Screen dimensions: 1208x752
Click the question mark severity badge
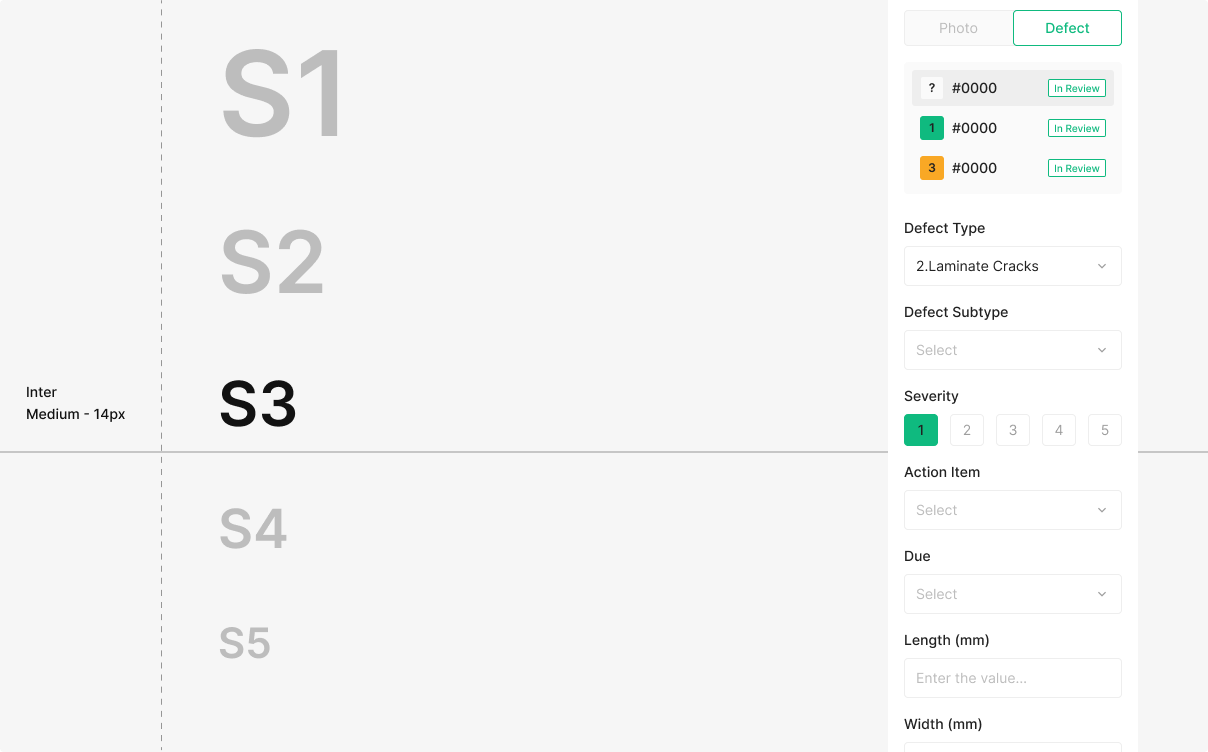click(931, 88)
